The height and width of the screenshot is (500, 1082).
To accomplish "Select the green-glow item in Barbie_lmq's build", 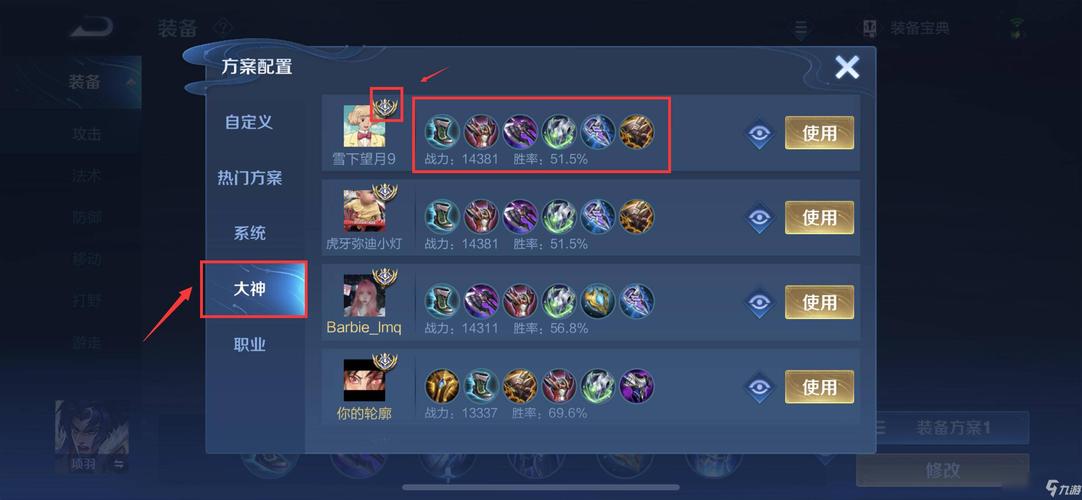I will [559, 301].
